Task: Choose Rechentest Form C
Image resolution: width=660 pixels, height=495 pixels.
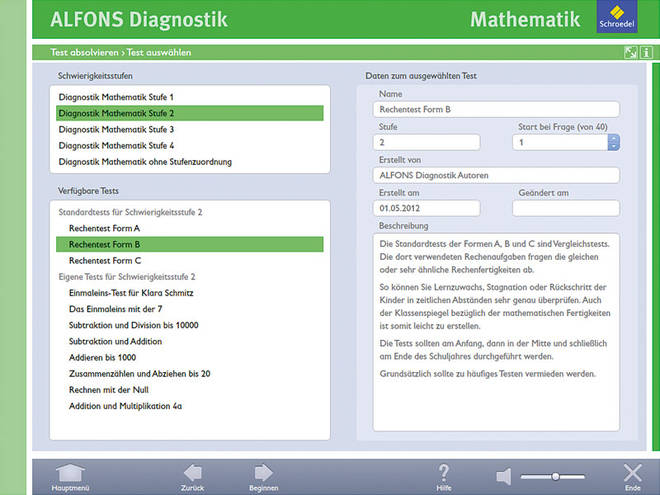Action: 190,261
